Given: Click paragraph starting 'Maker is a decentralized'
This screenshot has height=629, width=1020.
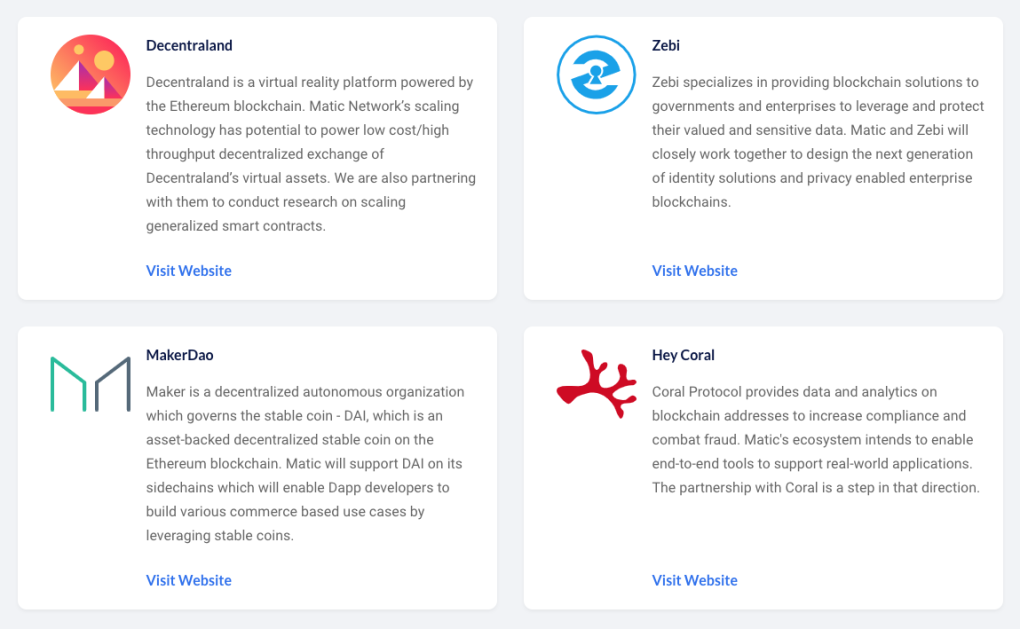Looking at the screenshot, I should point(305,464).
